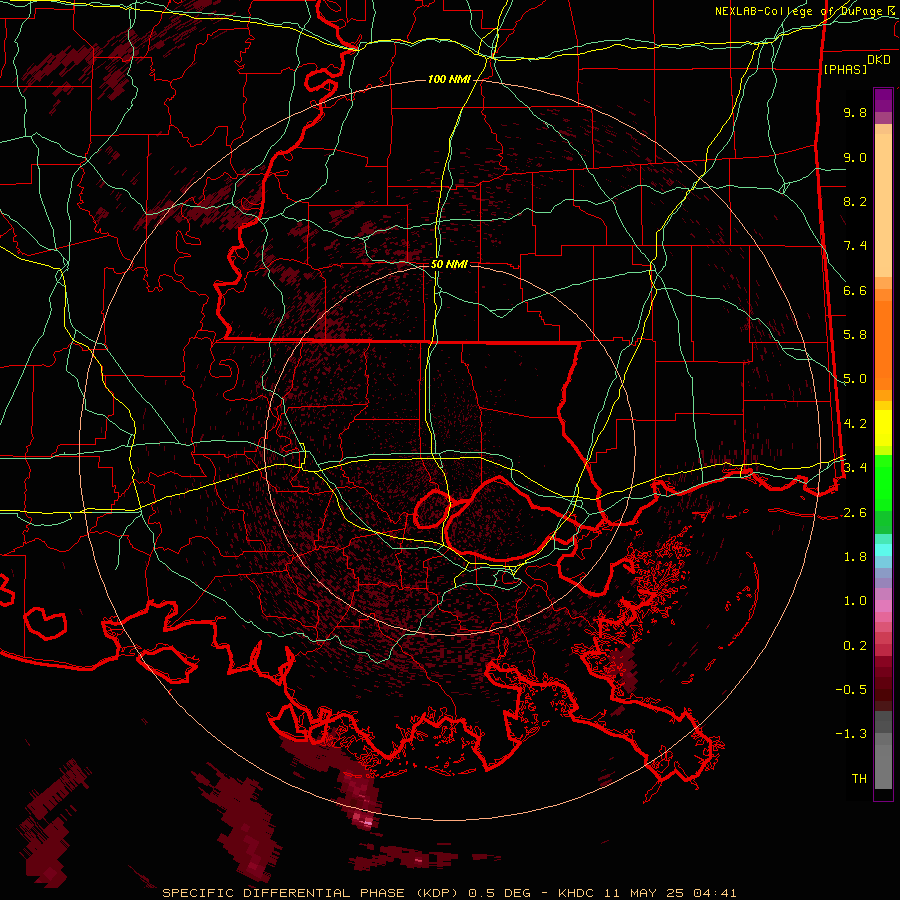
Task: Select the 7.4 value on color scale
Action: (855, 246)
